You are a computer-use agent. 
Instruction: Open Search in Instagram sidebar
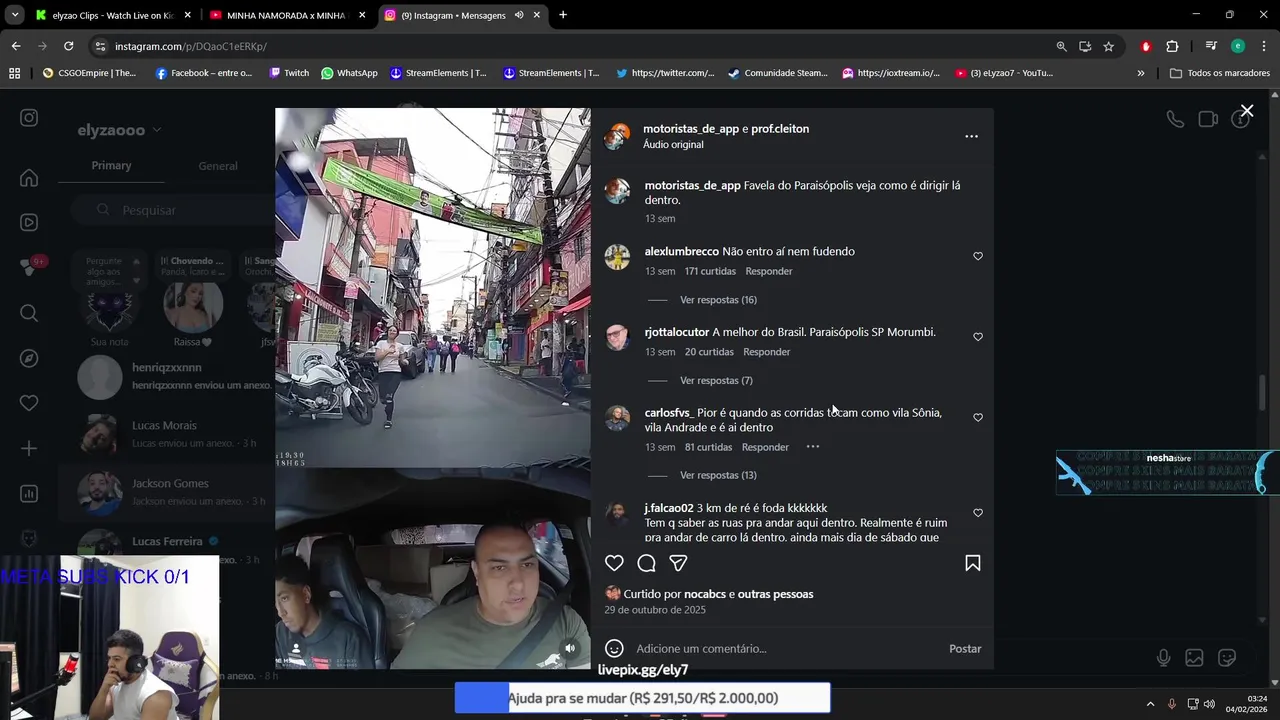(x=29, y=313)
